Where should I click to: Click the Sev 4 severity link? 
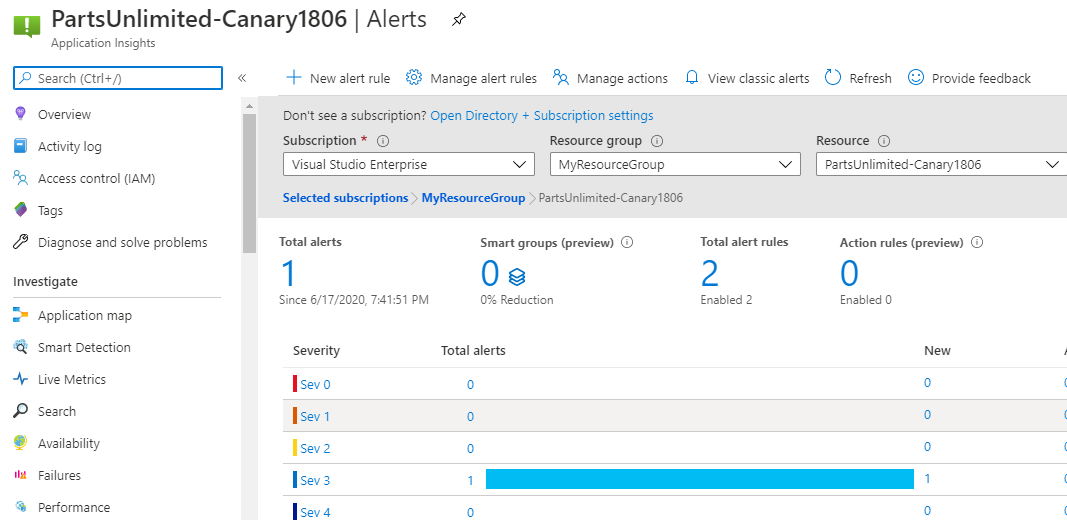pos(315,512)
